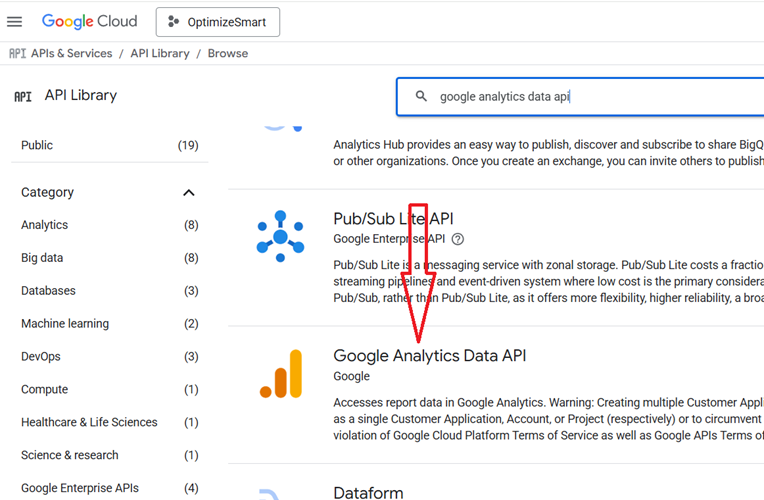
Task: Click the Google publisher label under Analytics Data API
Action: click(351, 376)
